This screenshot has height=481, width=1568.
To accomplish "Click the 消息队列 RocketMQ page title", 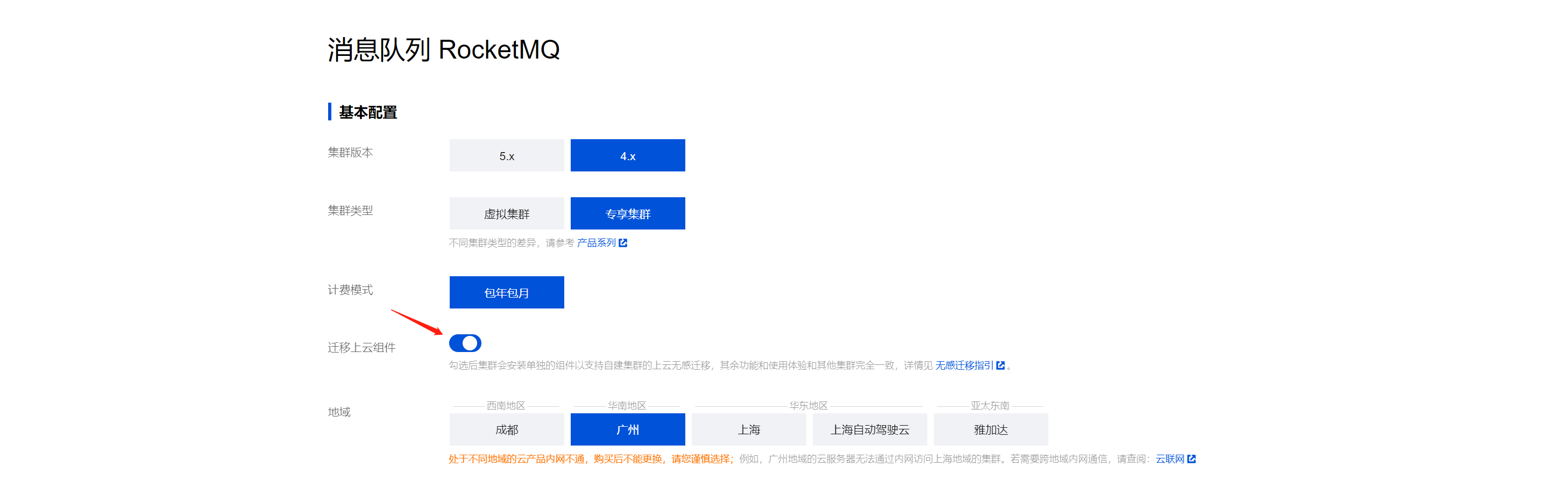I will (x=443, y=49).
